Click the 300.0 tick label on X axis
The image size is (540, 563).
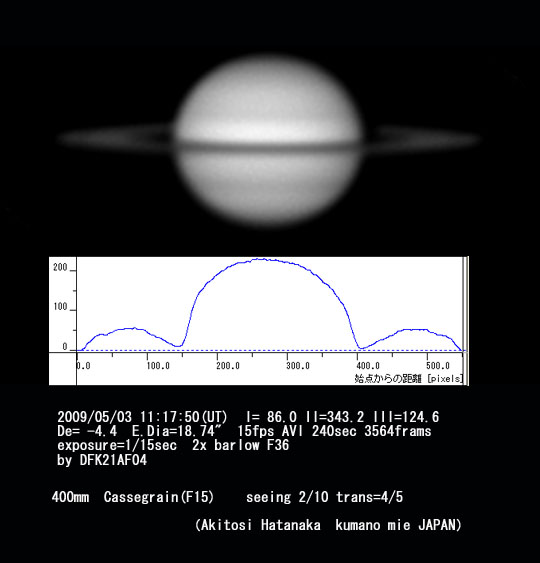[298, 366]
